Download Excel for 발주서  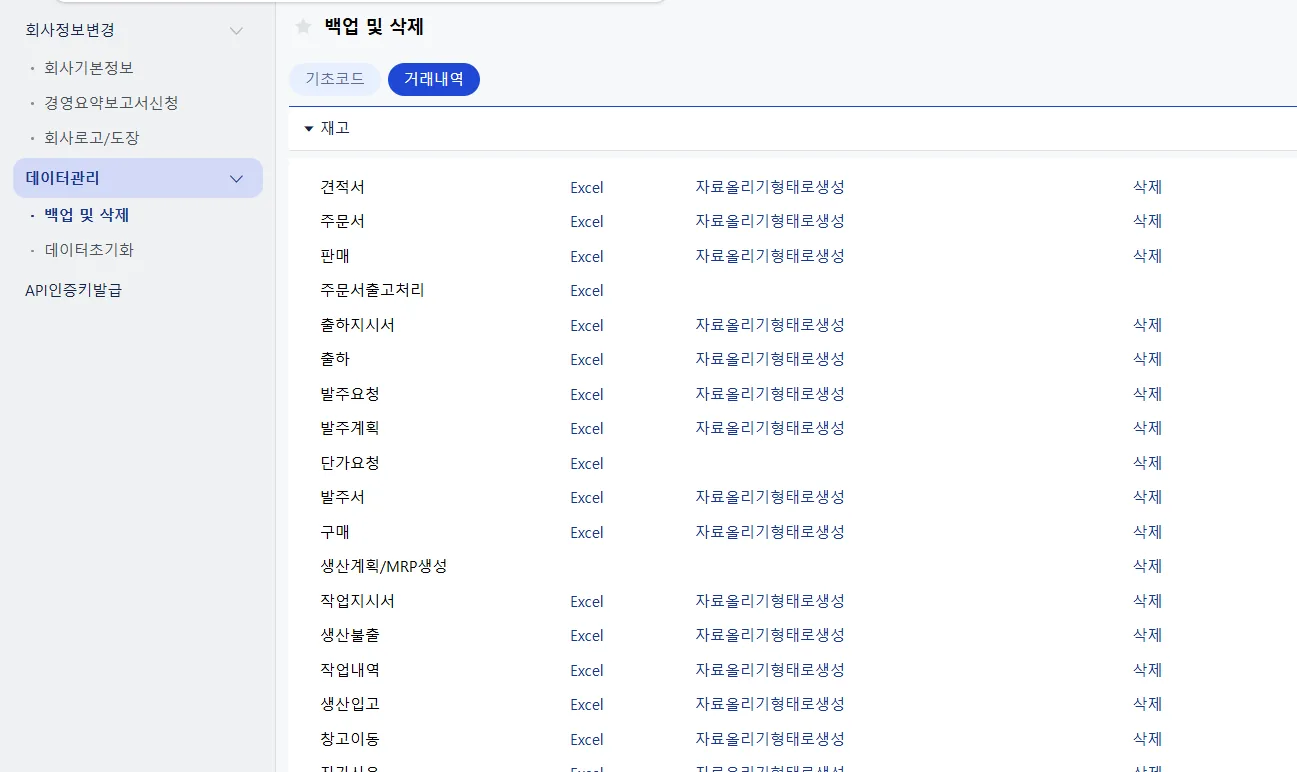click(587, 497)
